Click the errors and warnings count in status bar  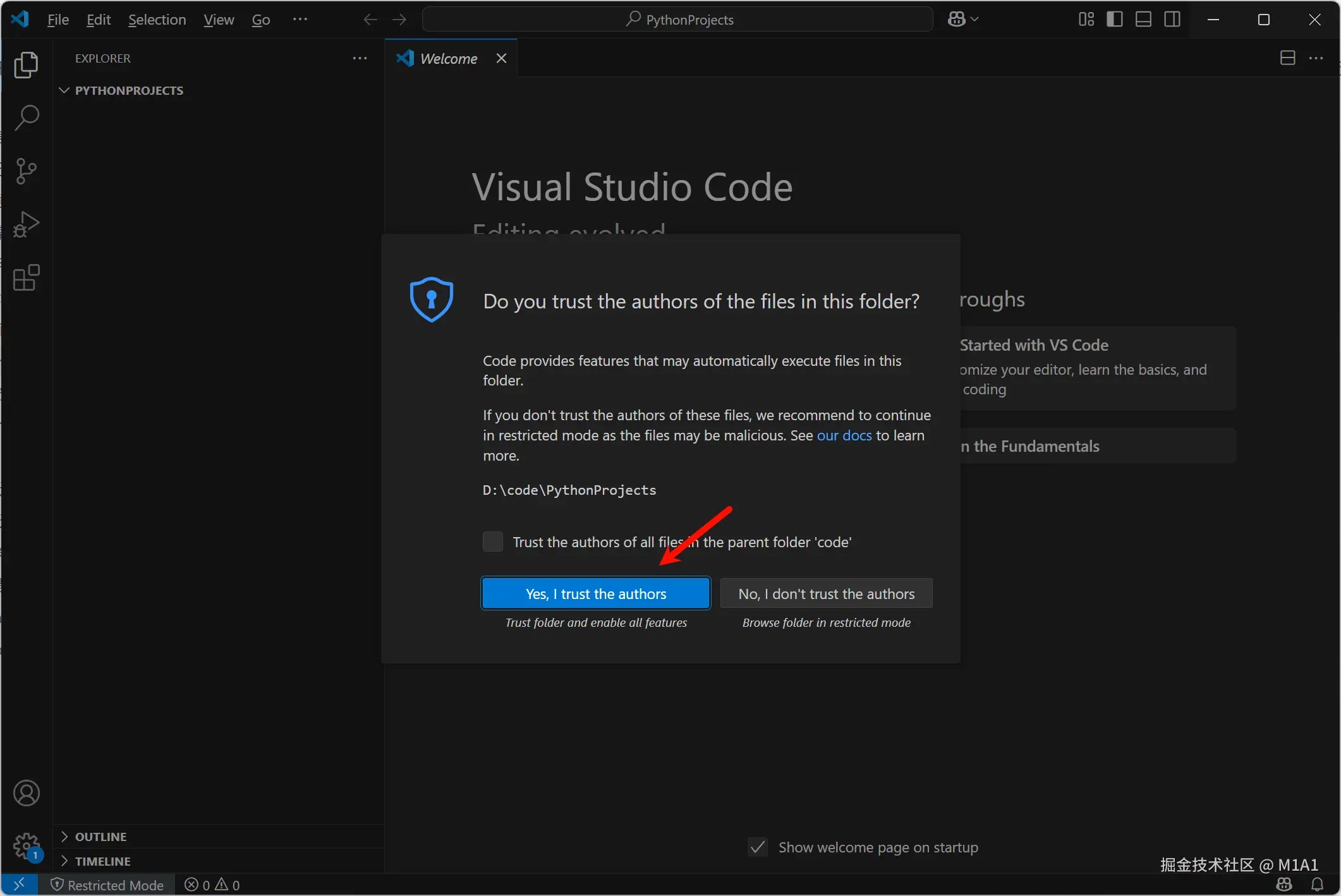(212, 885)
